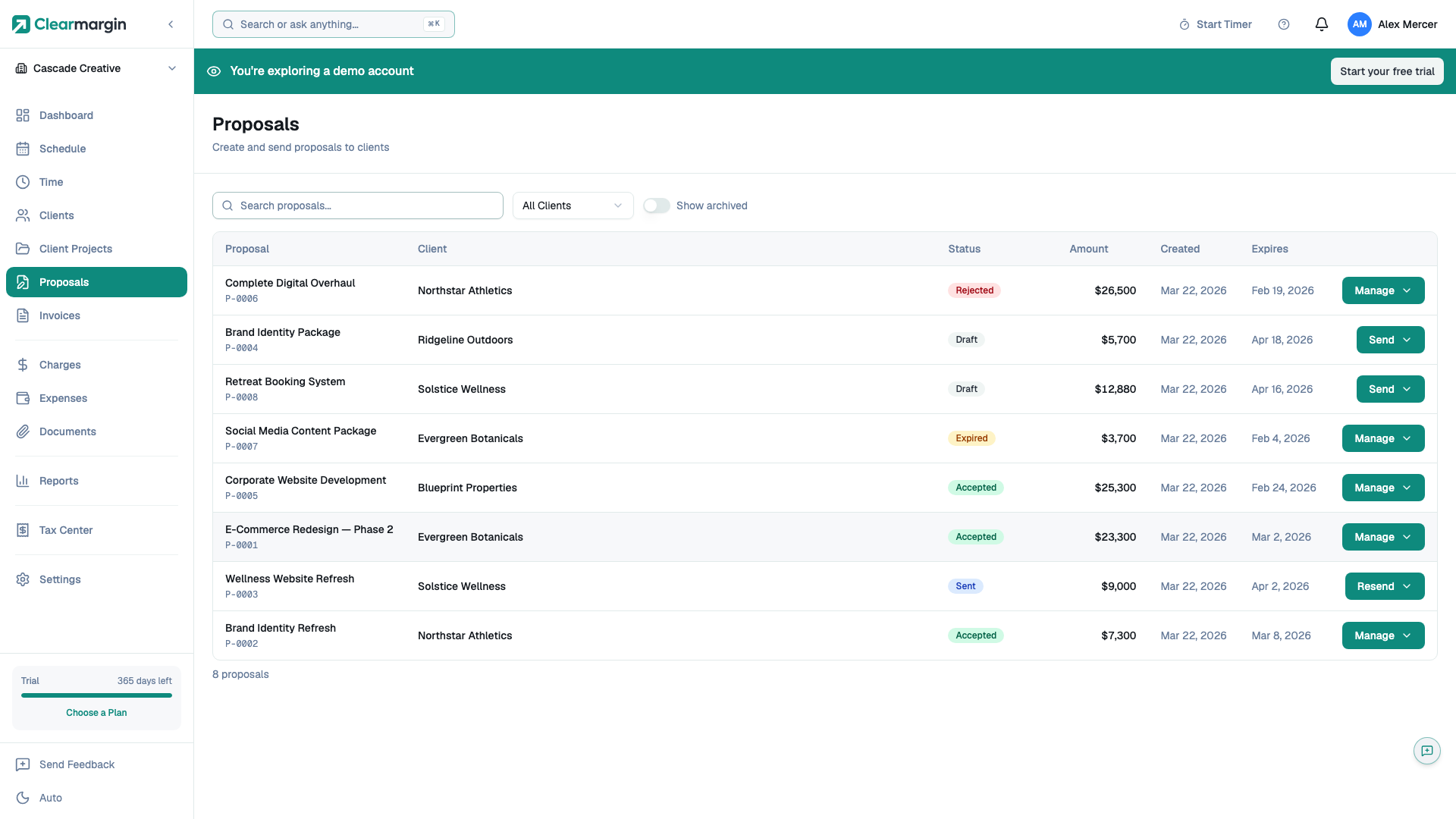The image size is (1456, 819).
Task: Open the Dashboard from the sidebar
Action: pyautogui.click(x=66, y=115)
